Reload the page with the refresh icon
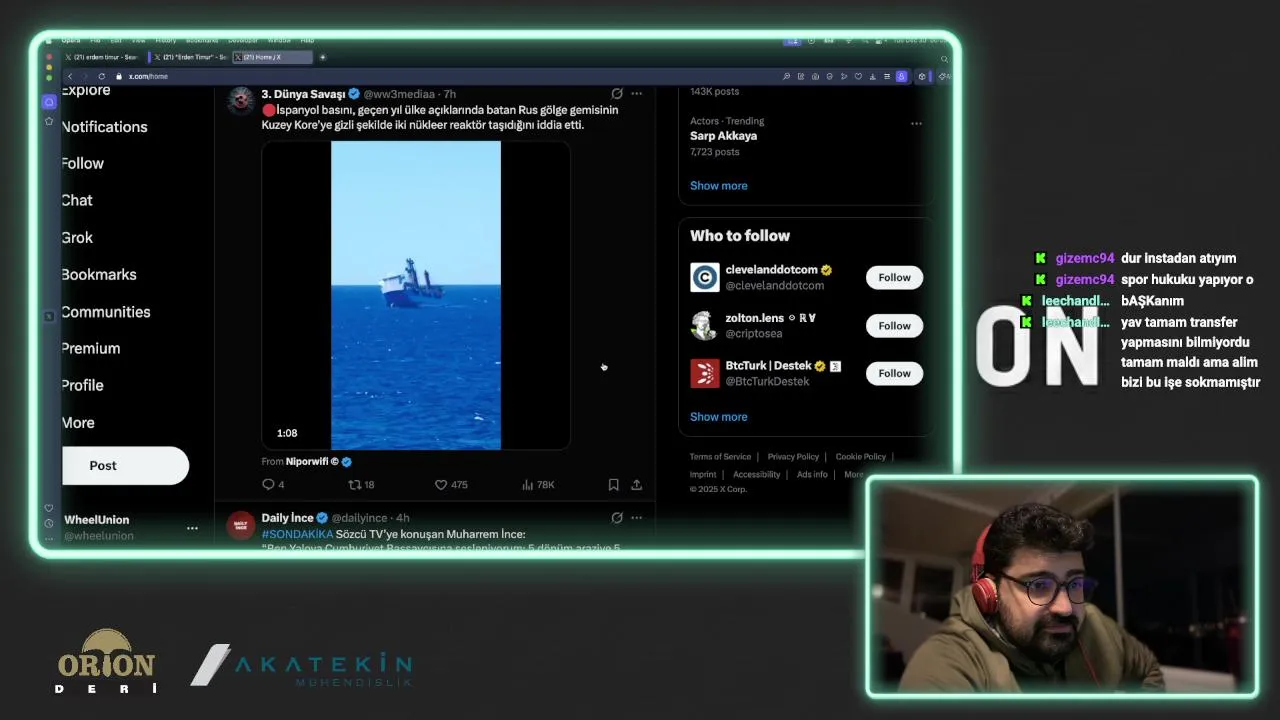The image size is (1280, 720). [101, 77]
